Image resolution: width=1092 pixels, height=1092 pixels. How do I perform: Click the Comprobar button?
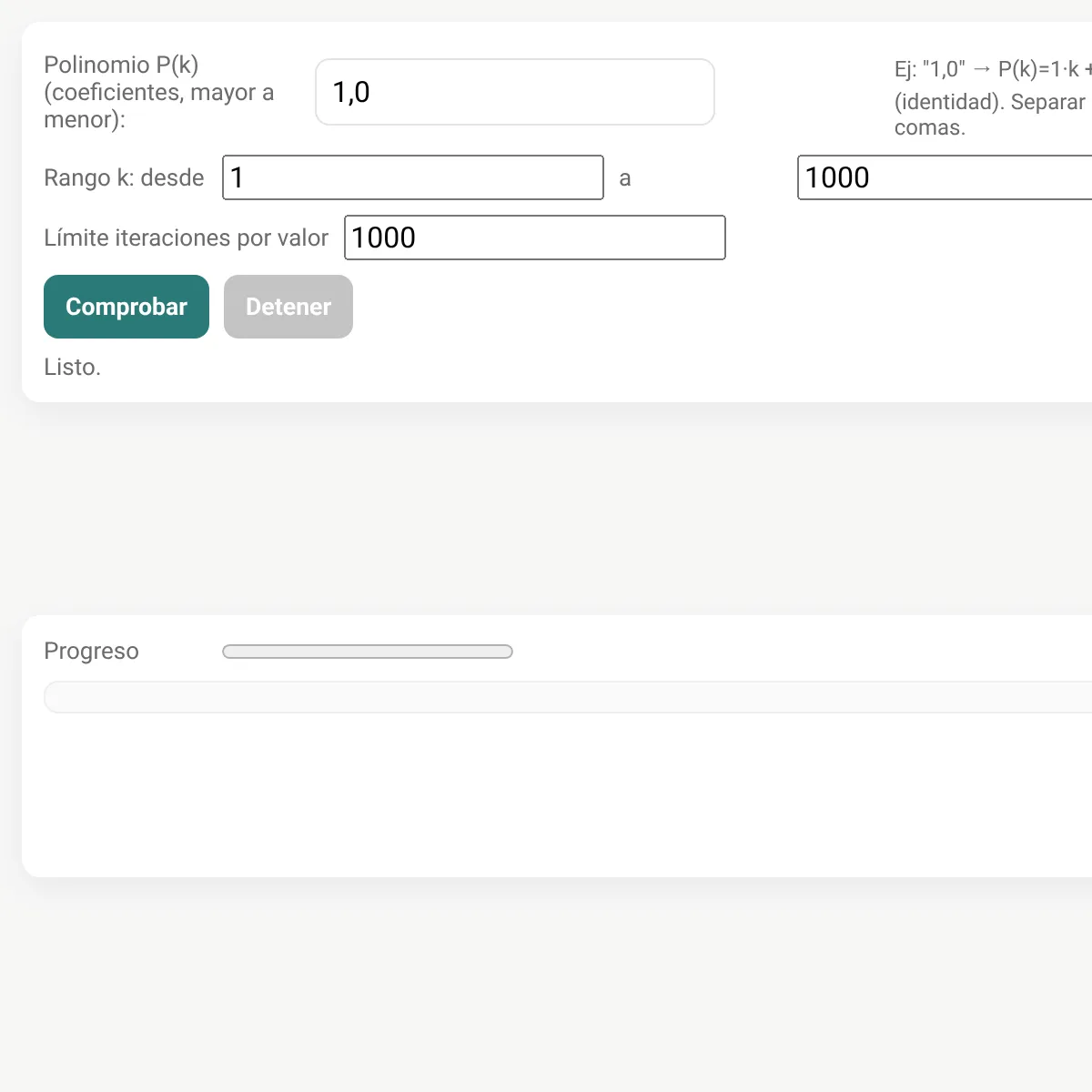(126, 307)
